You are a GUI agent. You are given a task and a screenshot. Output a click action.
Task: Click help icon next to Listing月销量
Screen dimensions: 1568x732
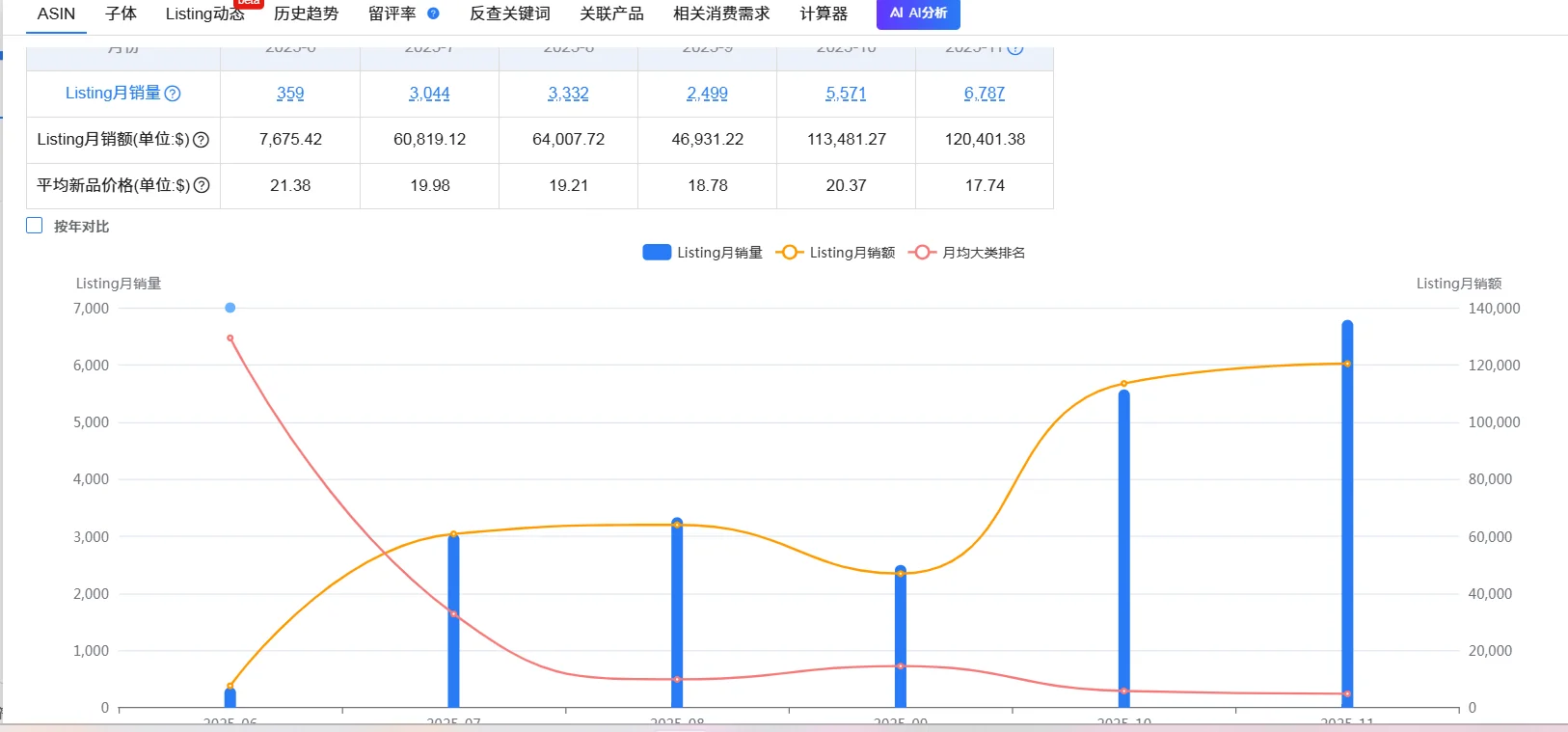click(x=173, y=94)
